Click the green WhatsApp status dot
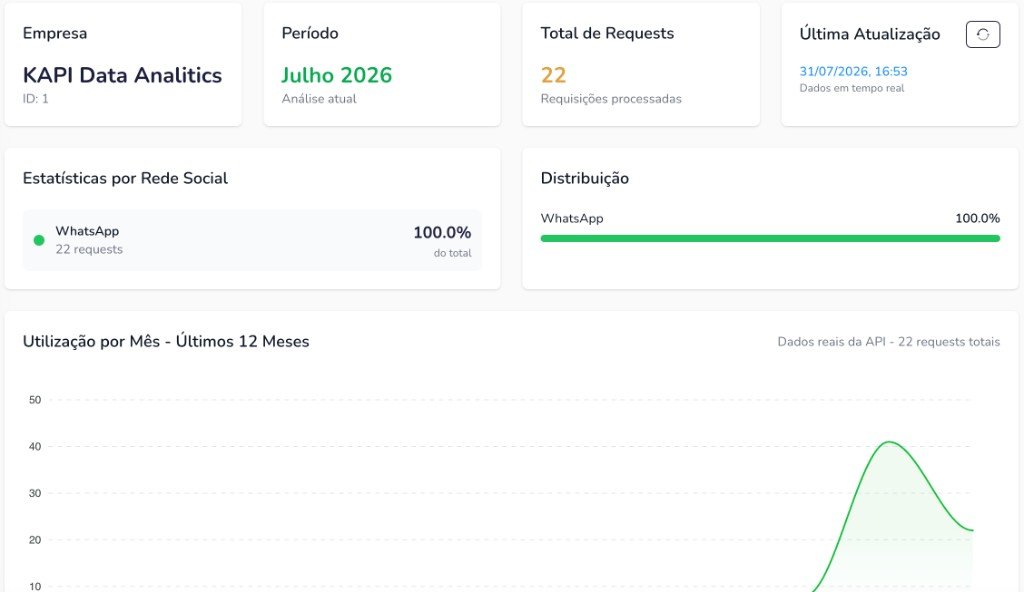The width and height of the screenshot is (1024, 592). point(39,240)
